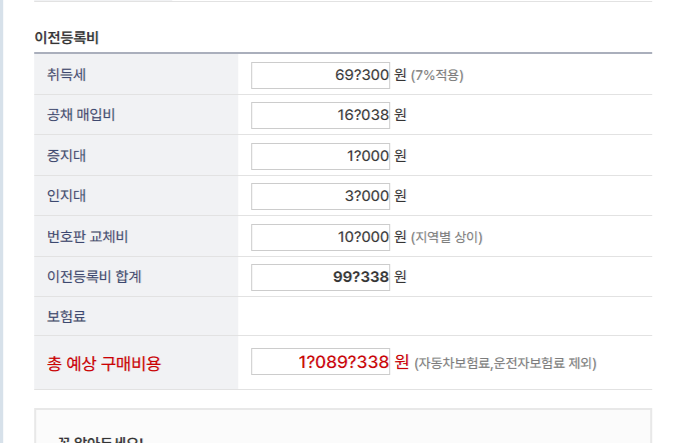Click the (7%적용) note beside 취득세

pyautogui.click(x=437, y=76)
